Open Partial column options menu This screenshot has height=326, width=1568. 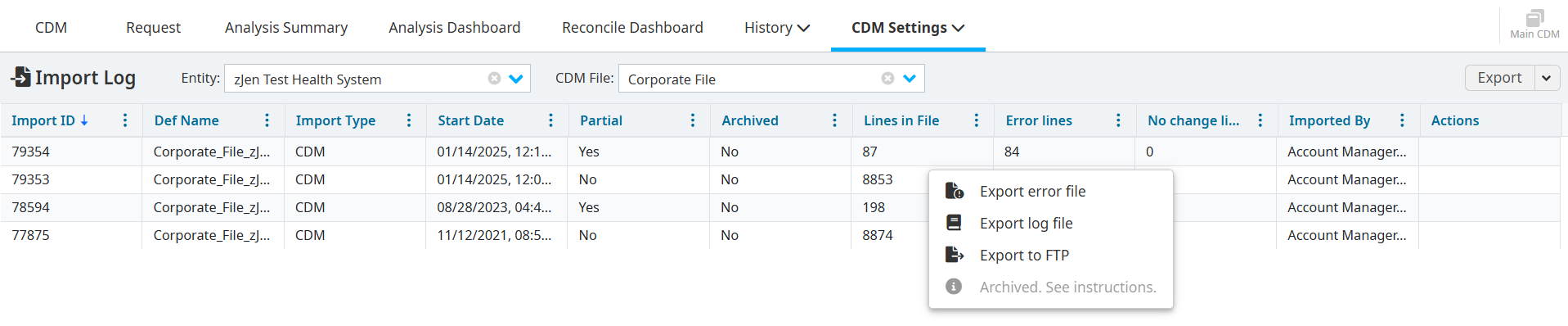(693, 120)
